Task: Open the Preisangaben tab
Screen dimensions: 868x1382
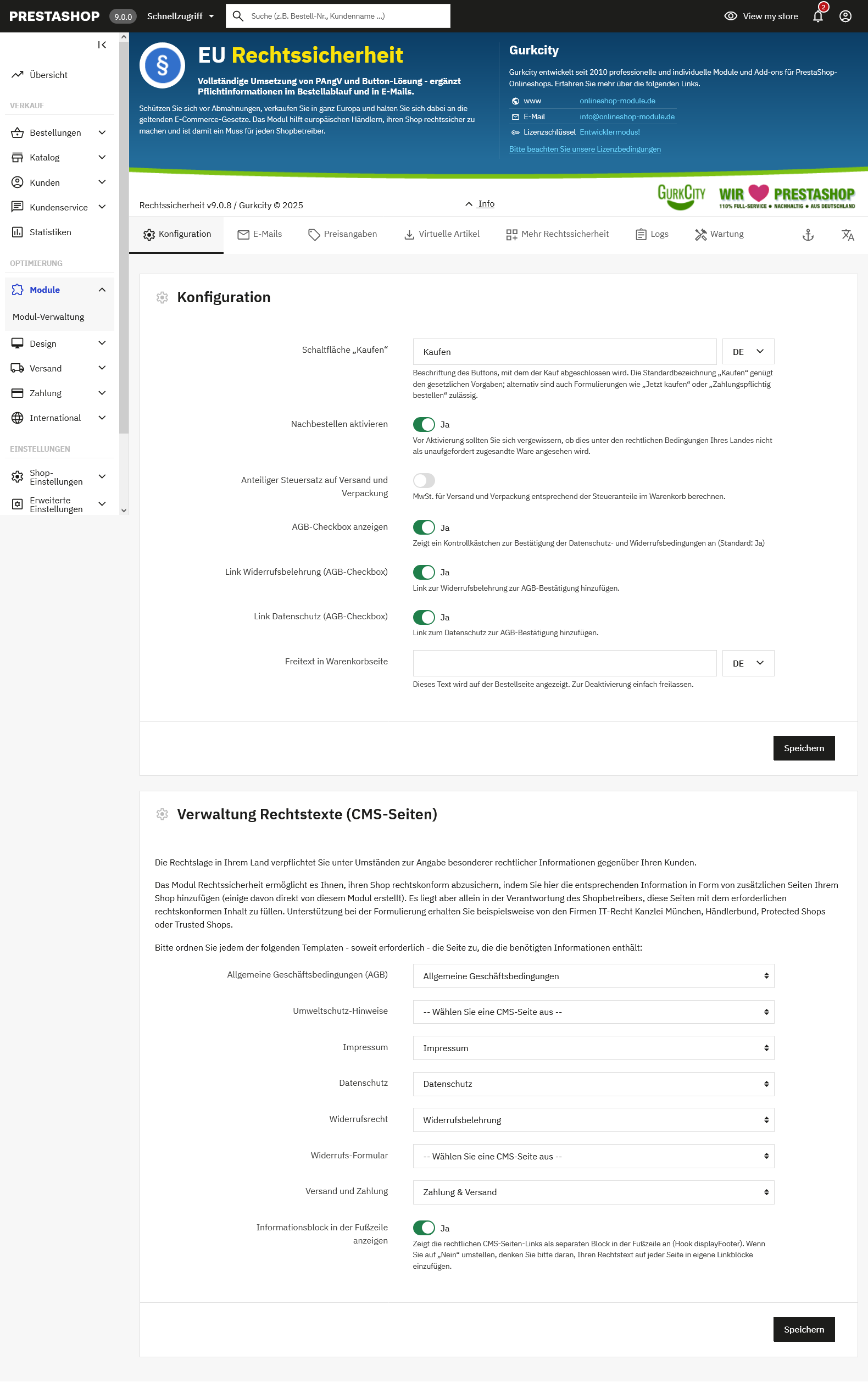Action: pos(342,234)
